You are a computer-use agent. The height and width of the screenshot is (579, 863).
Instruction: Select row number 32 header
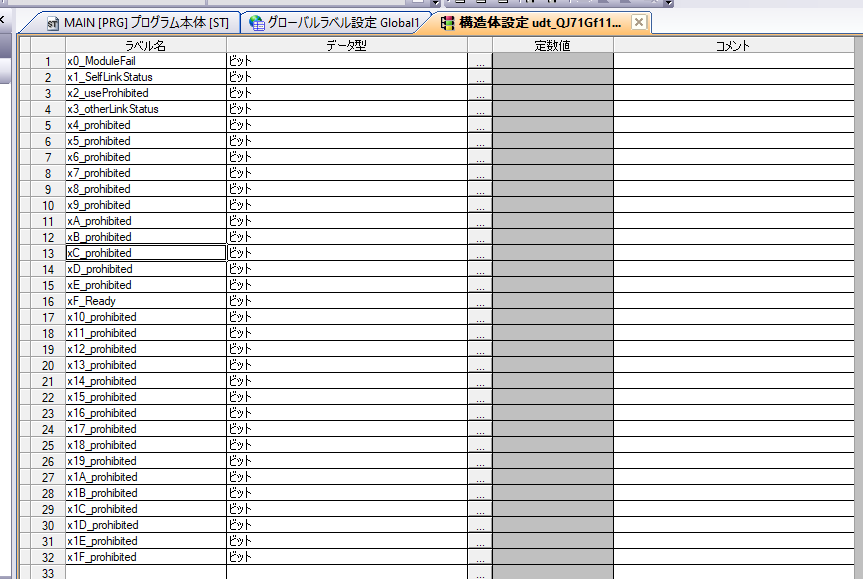point(48,557)
